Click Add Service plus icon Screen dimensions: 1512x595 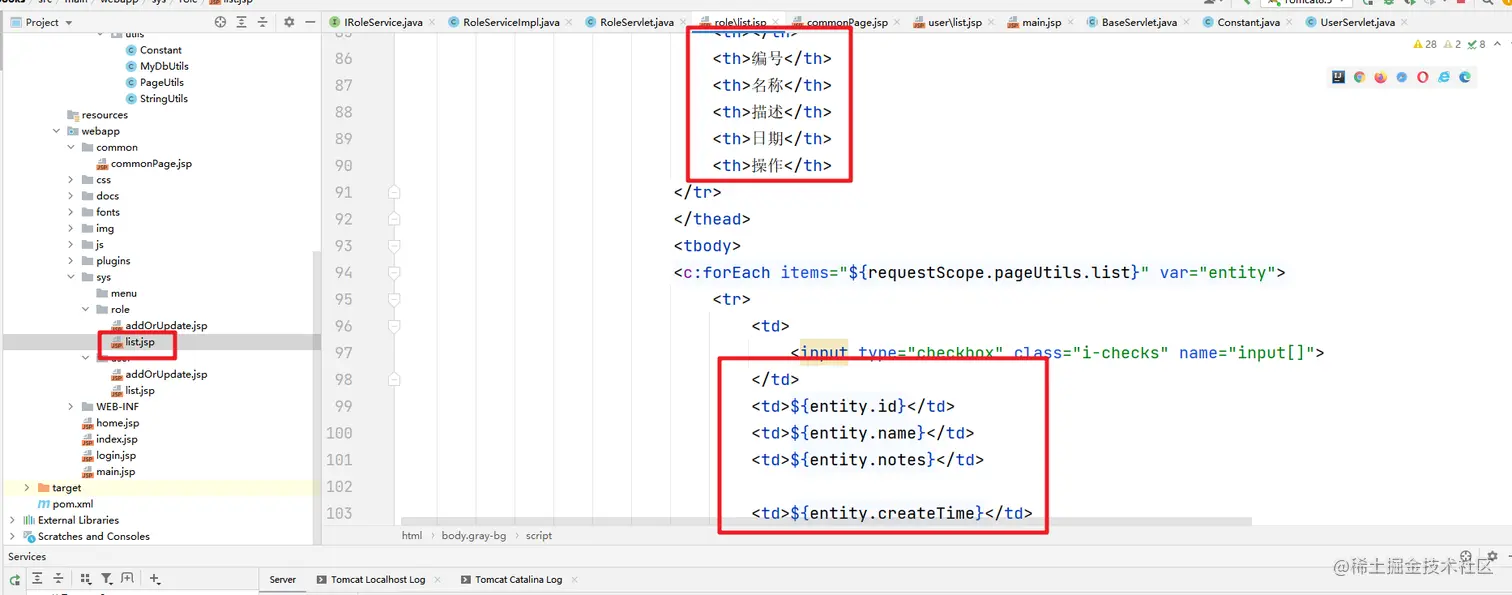click(155, 579)
